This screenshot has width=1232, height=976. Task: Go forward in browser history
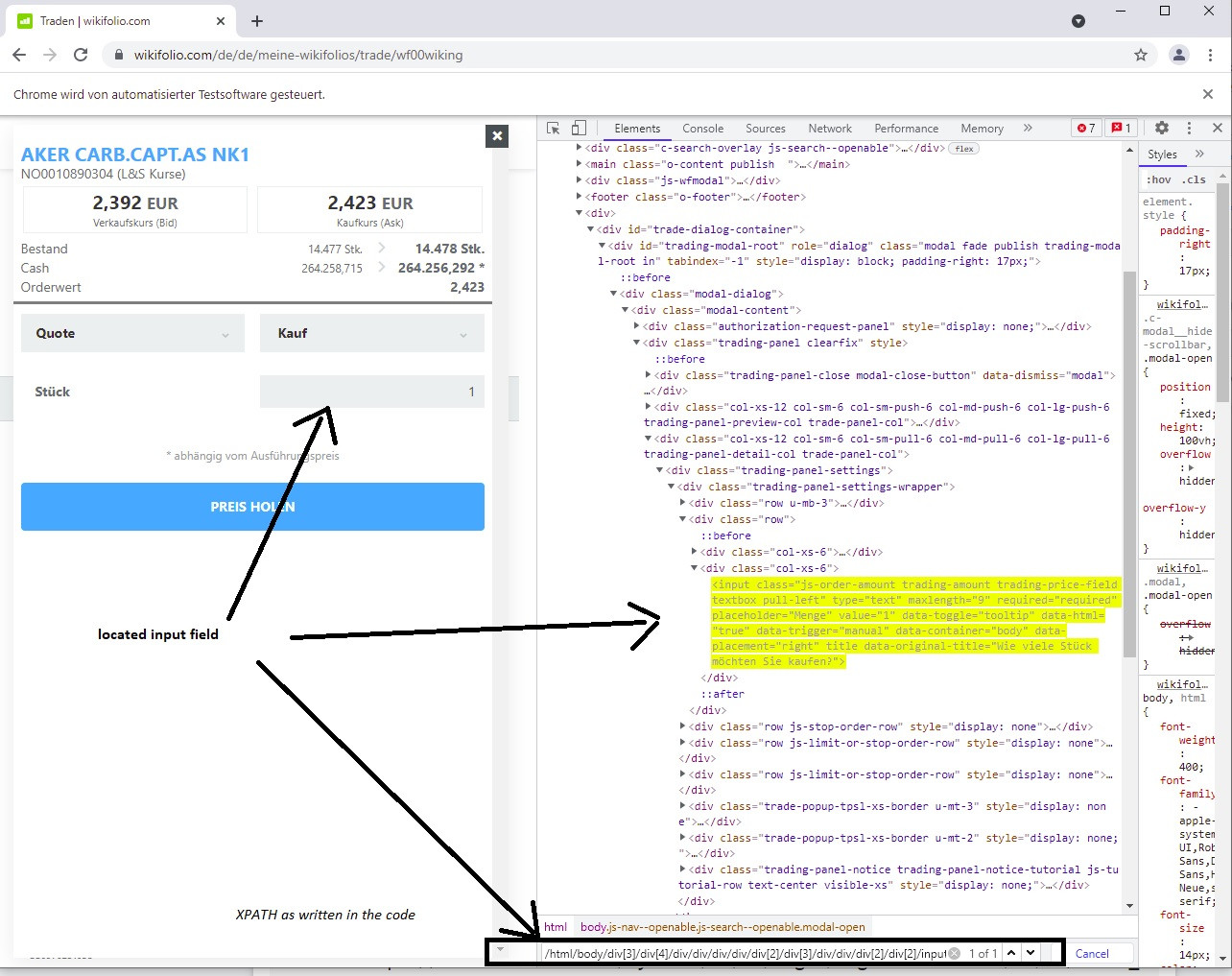point(50,55)
